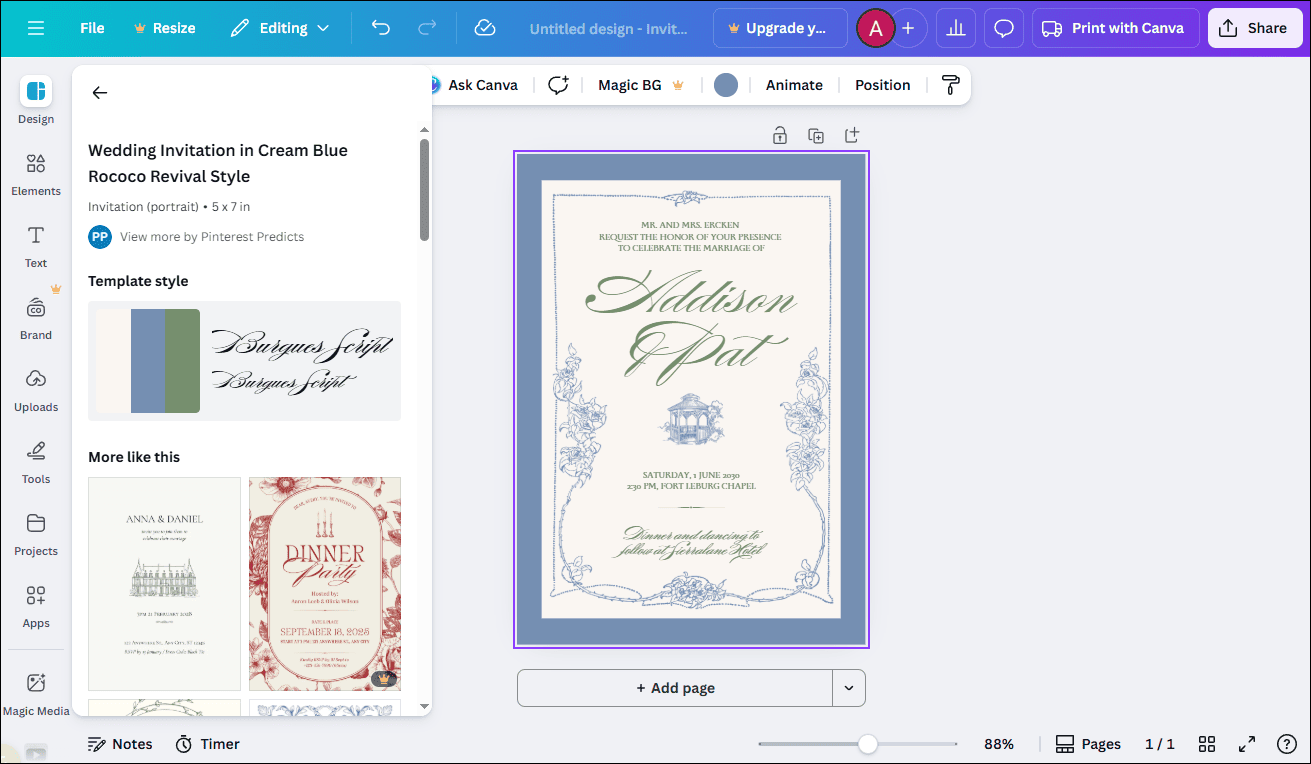Screen dimensions: 1311x764
Task: Expand the Add page options chevron
Action: tap(849, 688)
